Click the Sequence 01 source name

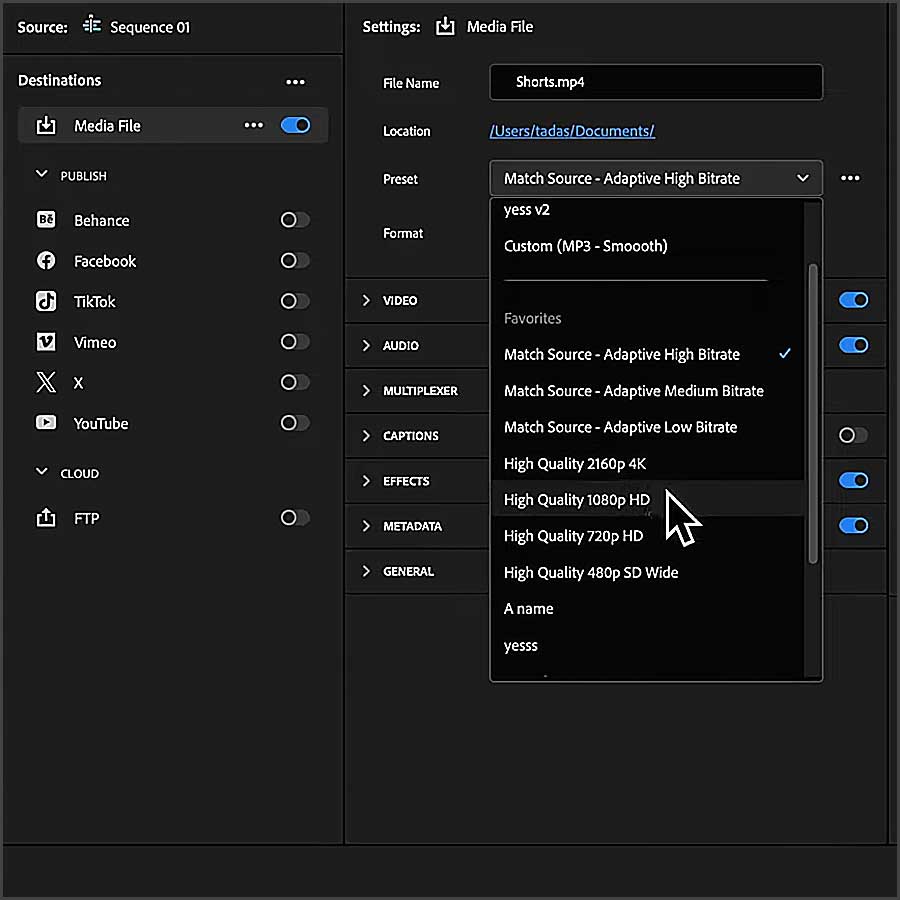click(x=149, y=27)
